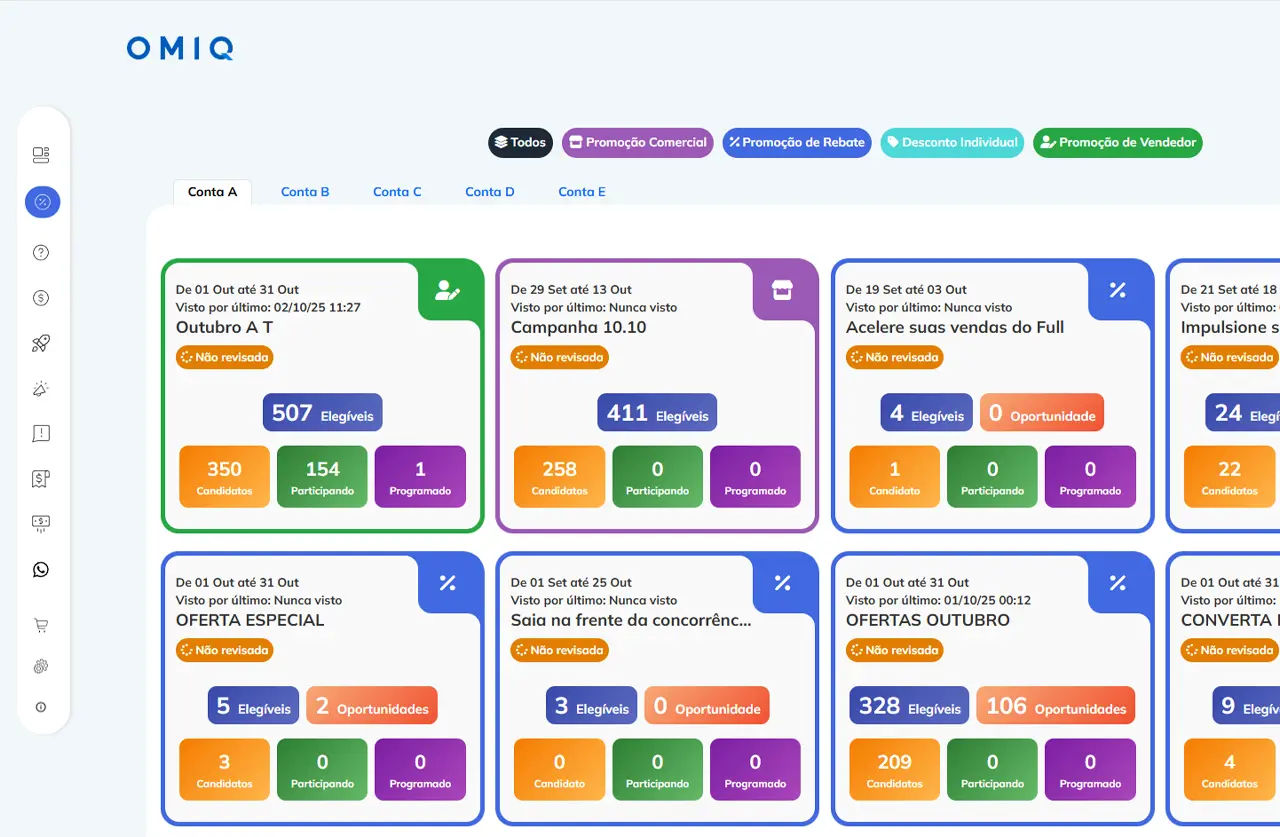
Task: Filter by Todos
Action: coord(520,143)
